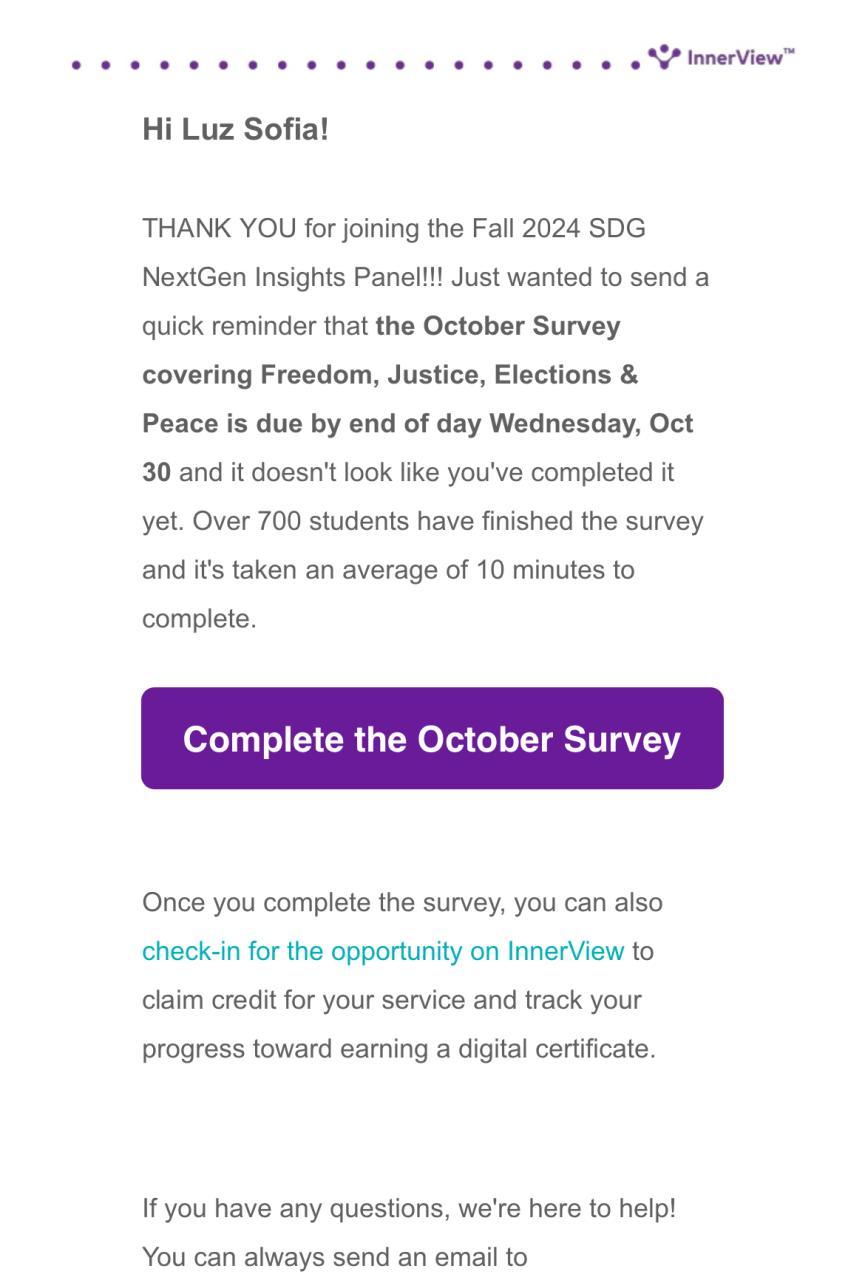Image resolution: width=865 pixels, height=1280 pixels.
Task: Click the claim credit for your service line
Action: click(x=392, y=1000)
